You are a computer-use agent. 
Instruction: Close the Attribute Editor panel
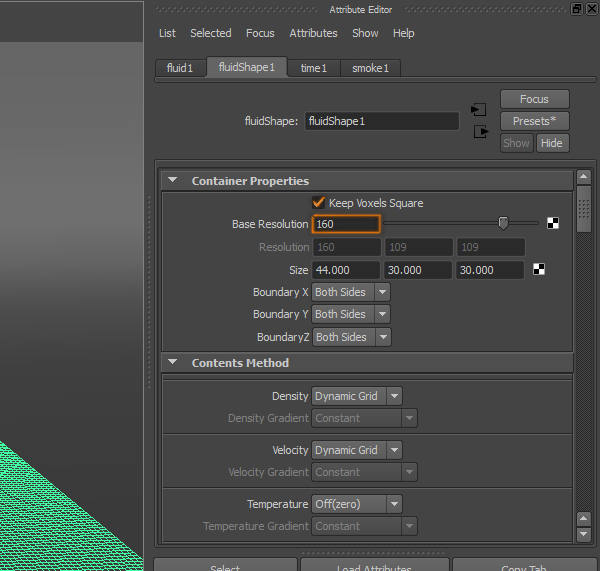point(592,9)
